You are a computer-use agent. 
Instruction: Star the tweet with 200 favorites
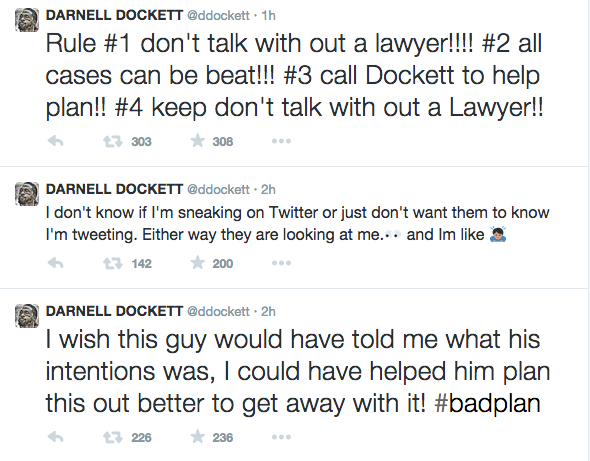pyautogui.click(x=197, y=263)
